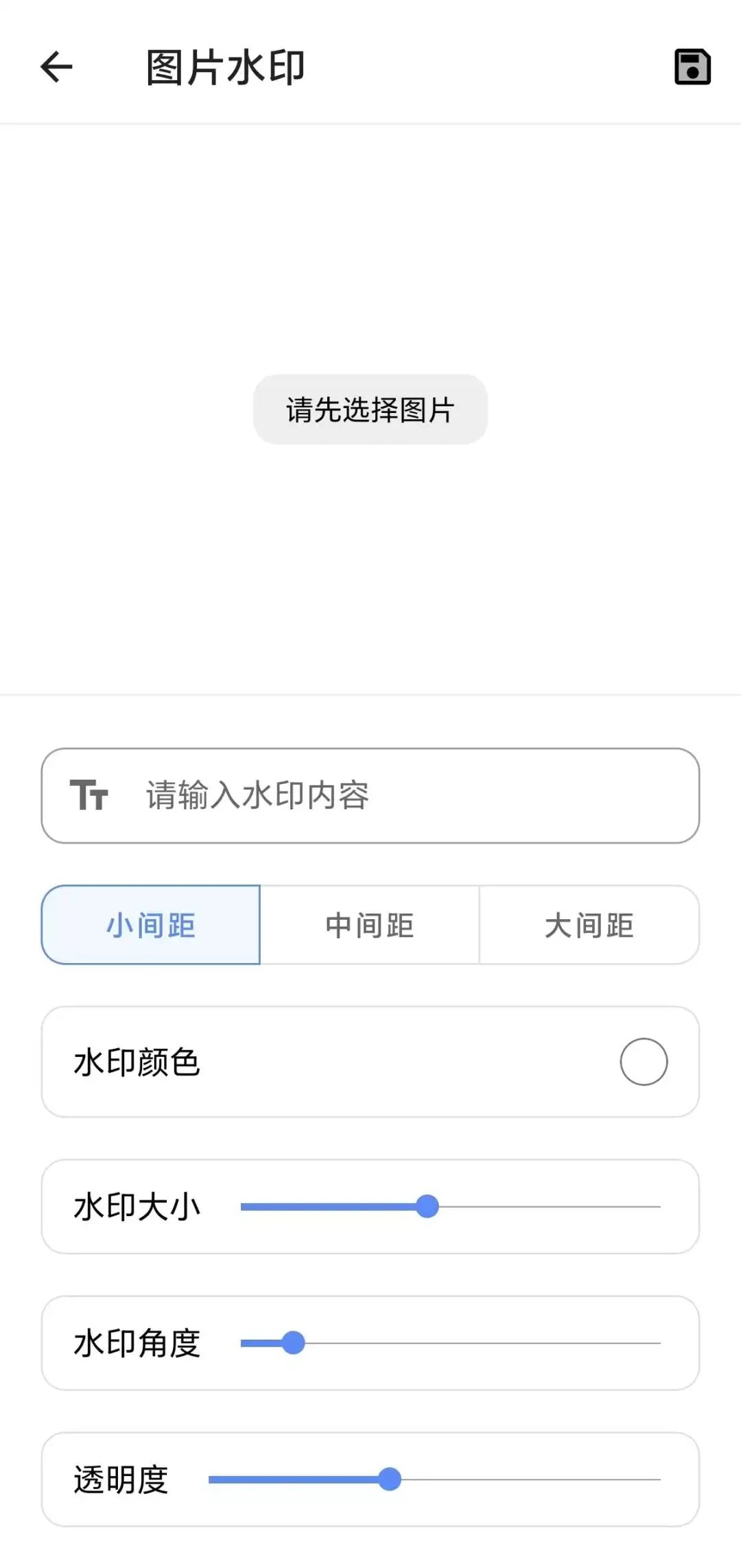Click the 透明度 label

click(121, 1480)
